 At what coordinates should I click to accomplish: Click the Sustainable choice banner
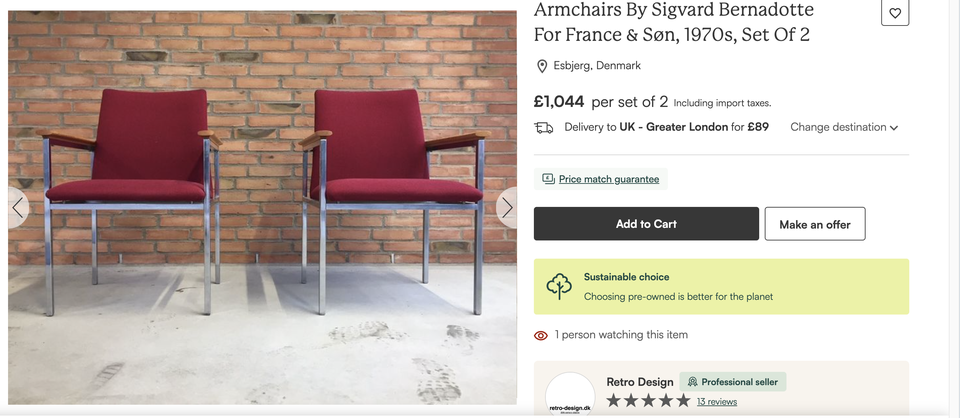coord(721,286)
